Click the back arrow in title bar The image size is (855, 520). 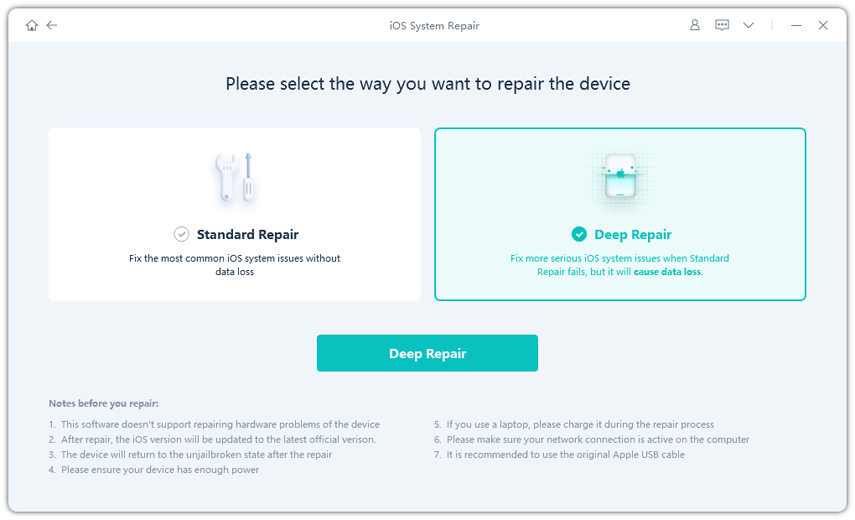coord(52,25)
